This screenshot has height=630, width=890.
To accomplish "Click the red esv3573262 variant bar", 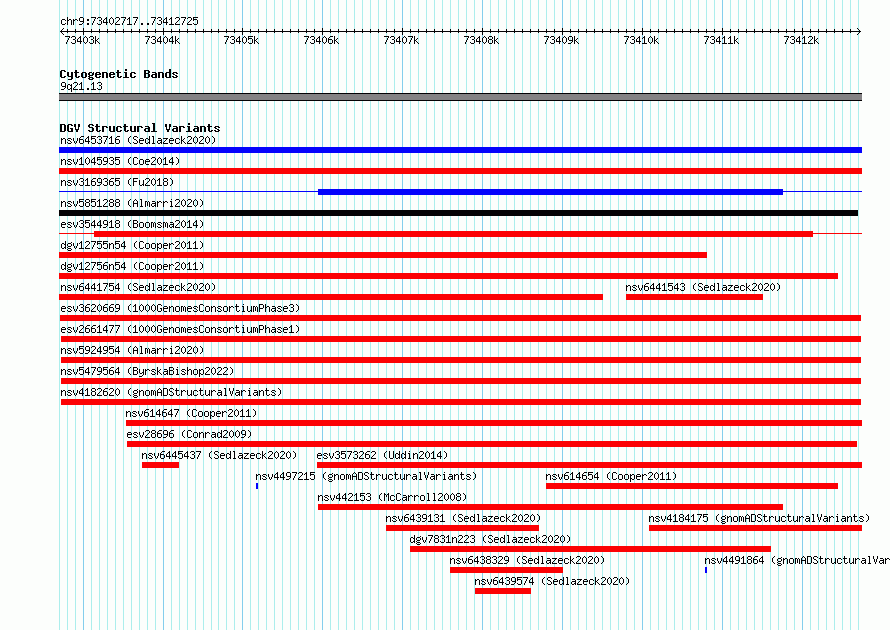I will tap(589, 465).
